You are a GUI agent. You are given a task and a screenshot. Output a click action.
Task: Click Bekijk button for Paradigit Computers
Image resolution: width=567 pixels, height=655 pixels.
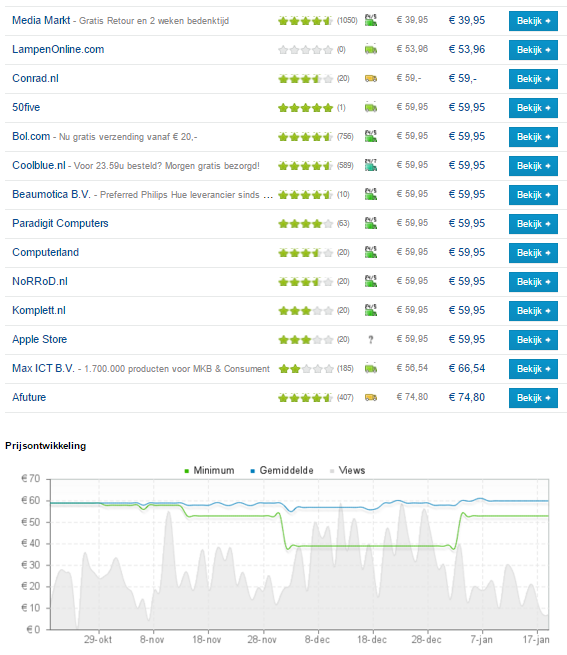[x=533, y=224]
